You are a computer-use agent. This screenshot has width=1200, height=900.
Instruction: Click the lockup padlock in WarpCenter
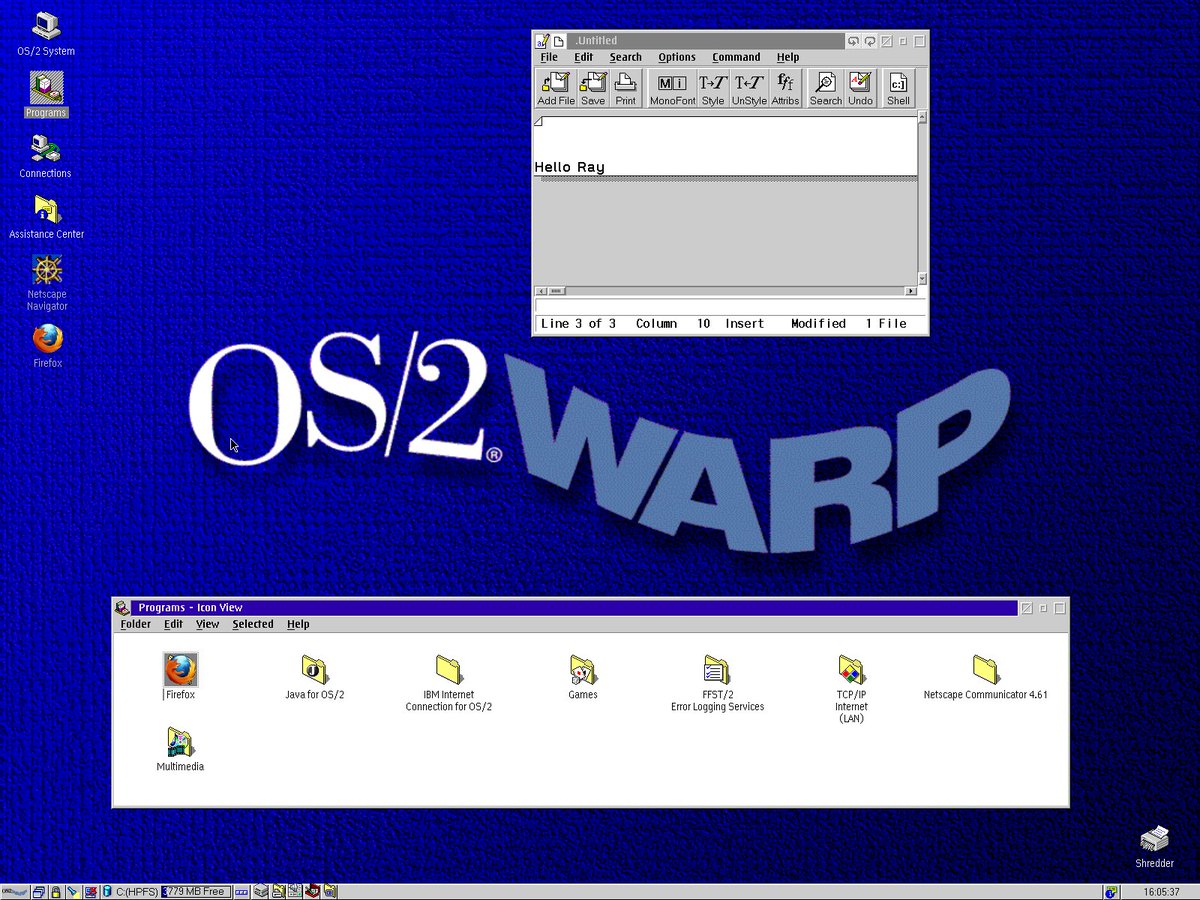coord(56,892)
